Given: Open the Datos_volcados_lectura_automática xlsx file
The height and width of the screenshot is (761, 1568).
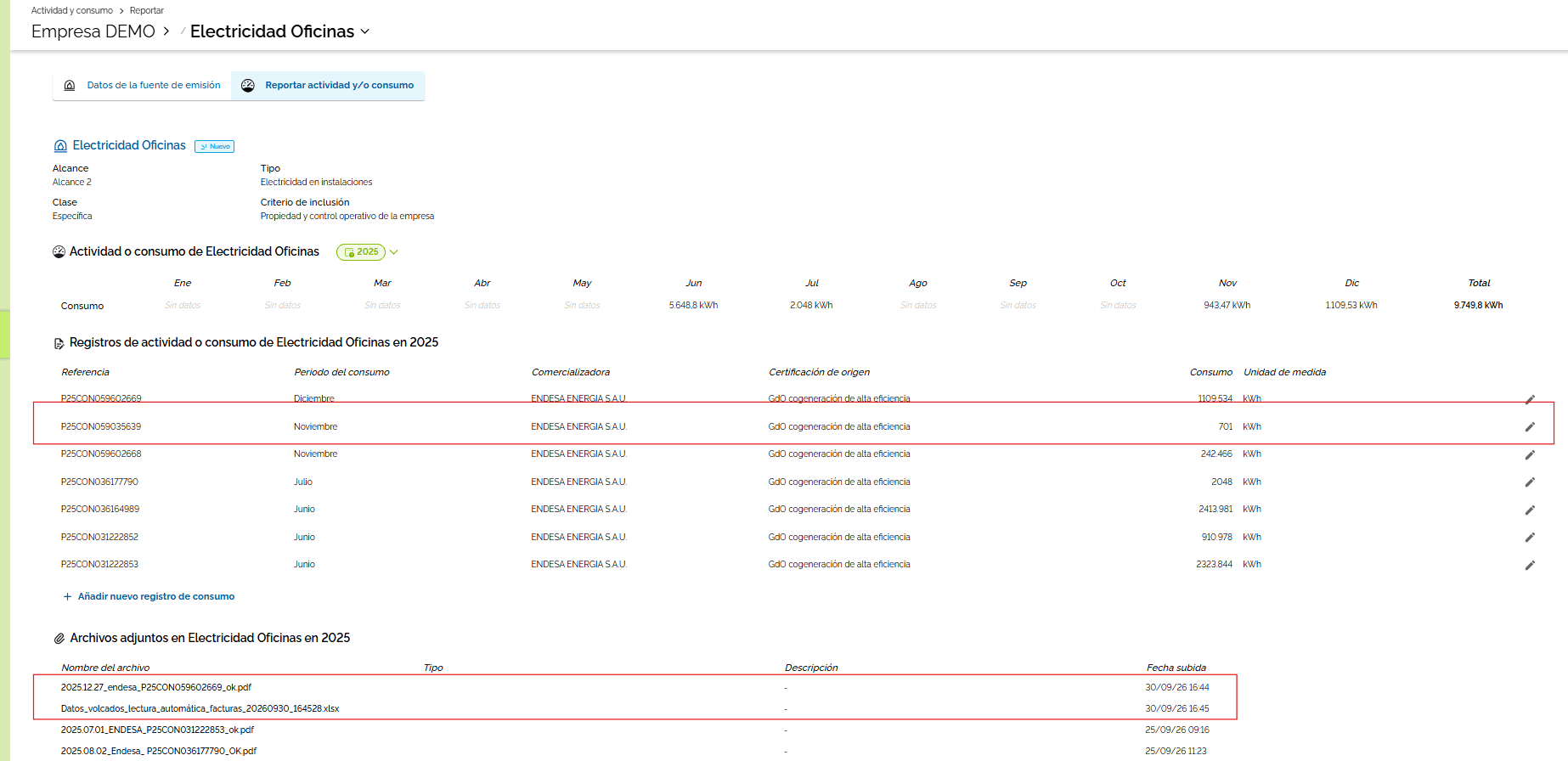Looking at the screenshot, I should coord(200,709).
